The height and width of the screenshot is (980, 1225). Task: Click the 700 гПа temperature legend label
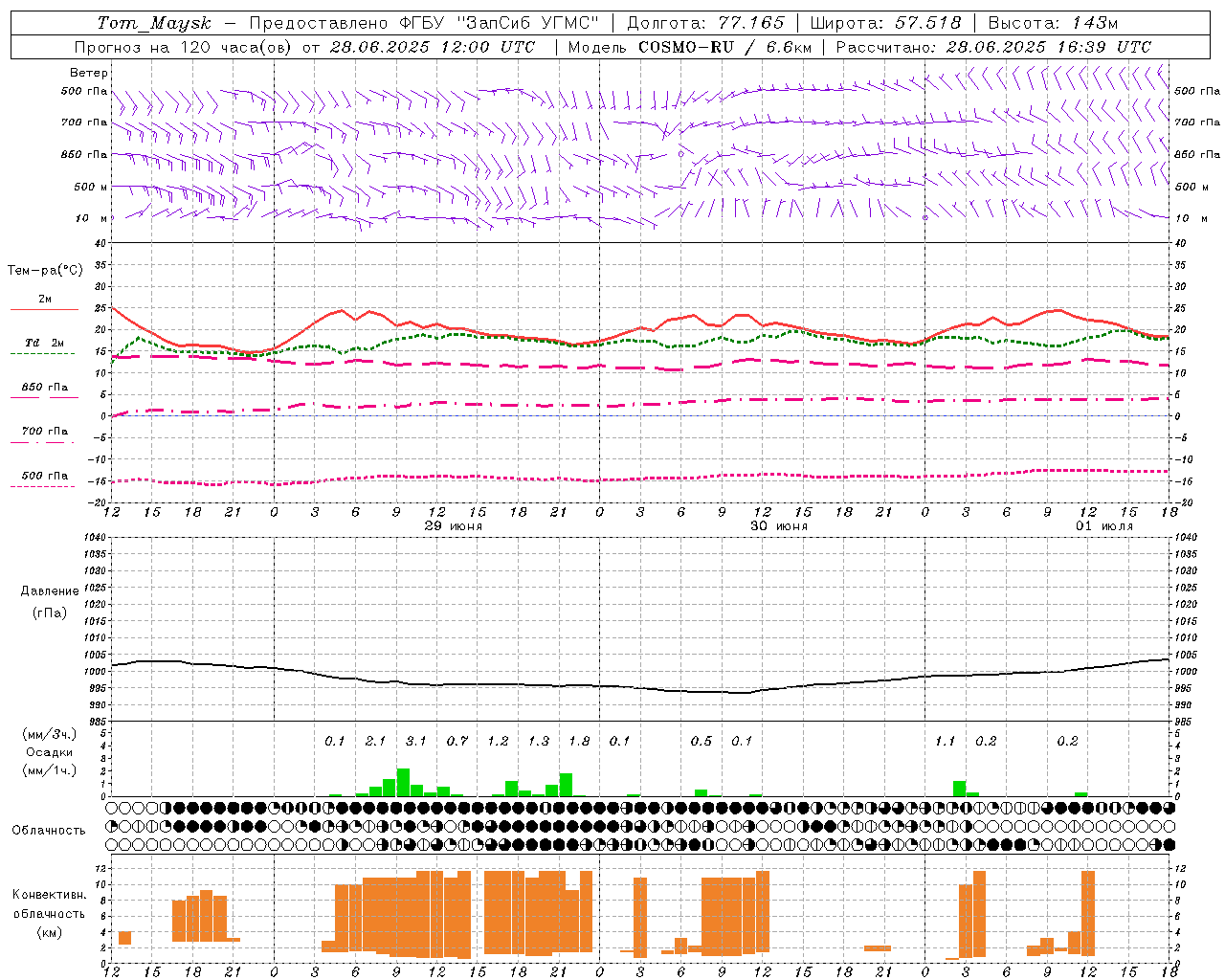tap(45, 432)
